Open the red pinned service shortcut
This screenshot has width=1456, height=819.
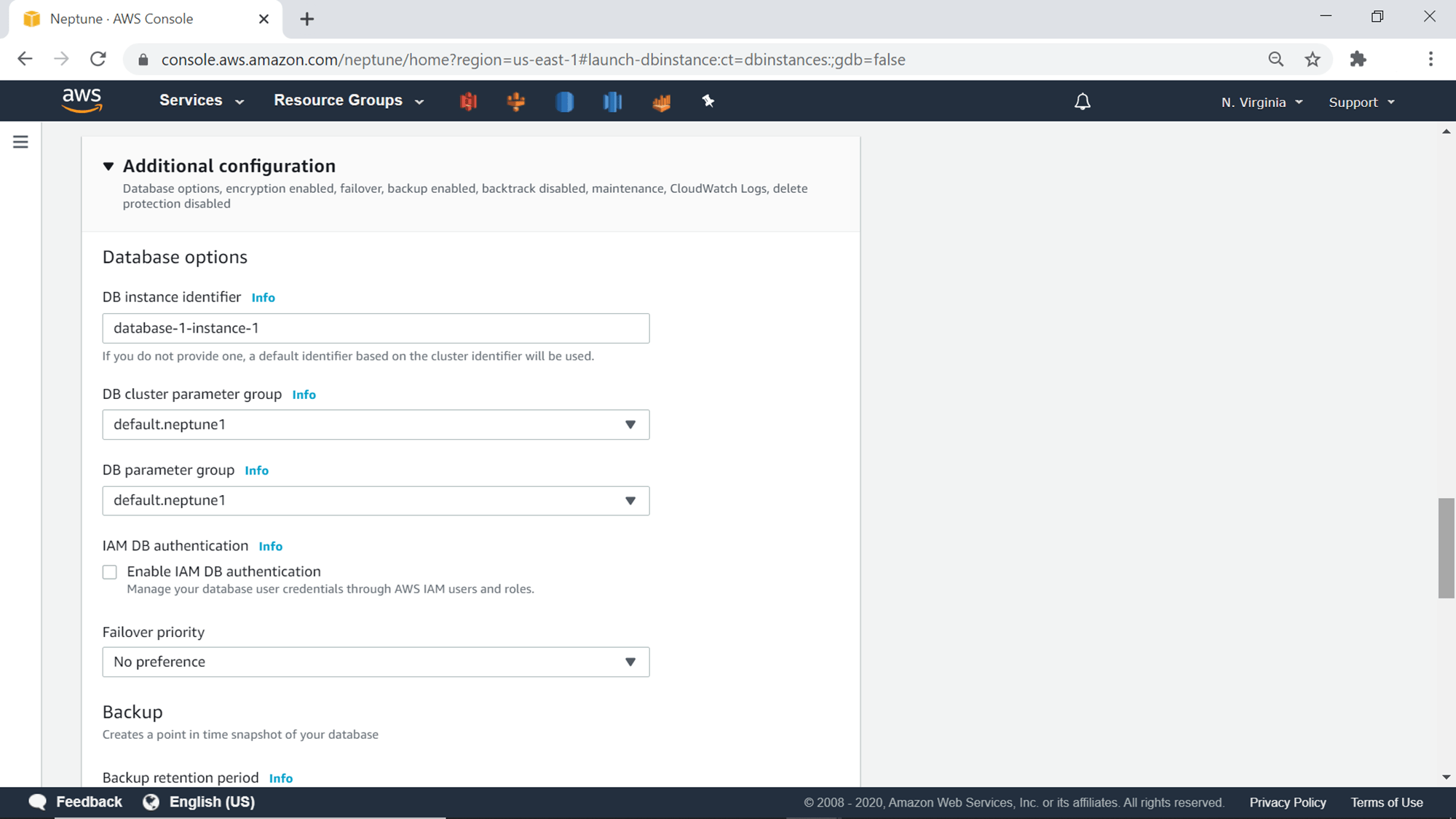pos(468,102)
